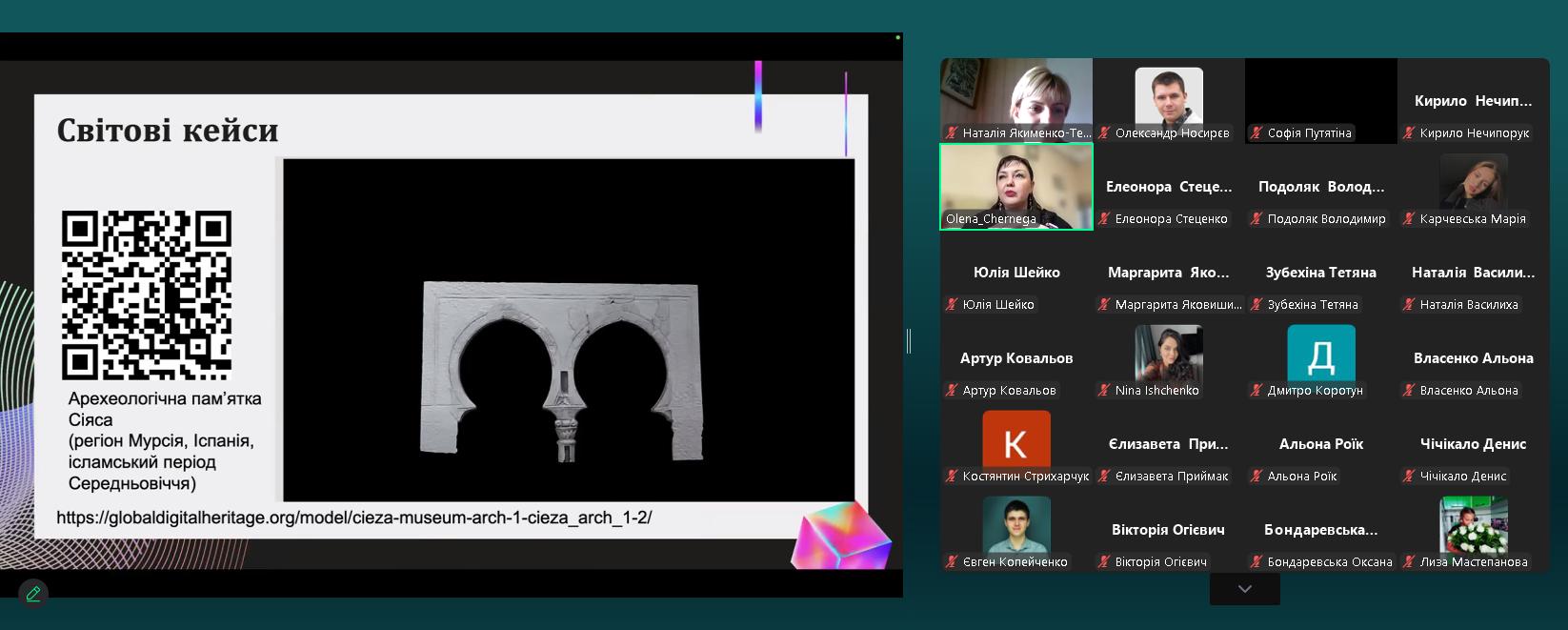Click muted mic icon of Юлія Шейко
Image resolution: width=1568 pixels, height=630 pixels.
pyautogui.click(x=952, y=305)
